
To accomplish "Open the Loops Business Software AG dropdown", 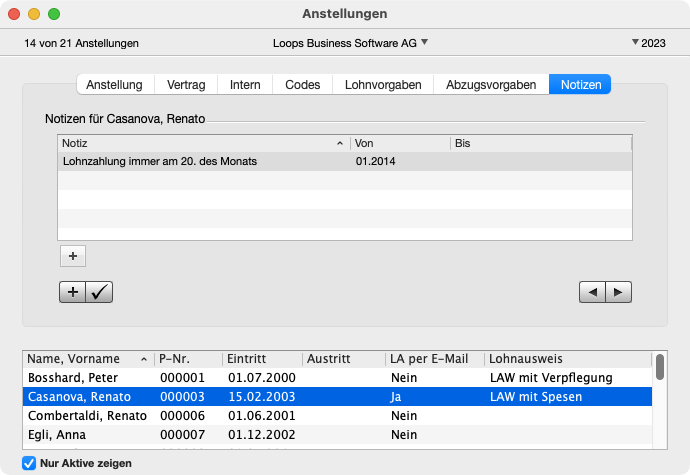I will click(x=350, y=43).
